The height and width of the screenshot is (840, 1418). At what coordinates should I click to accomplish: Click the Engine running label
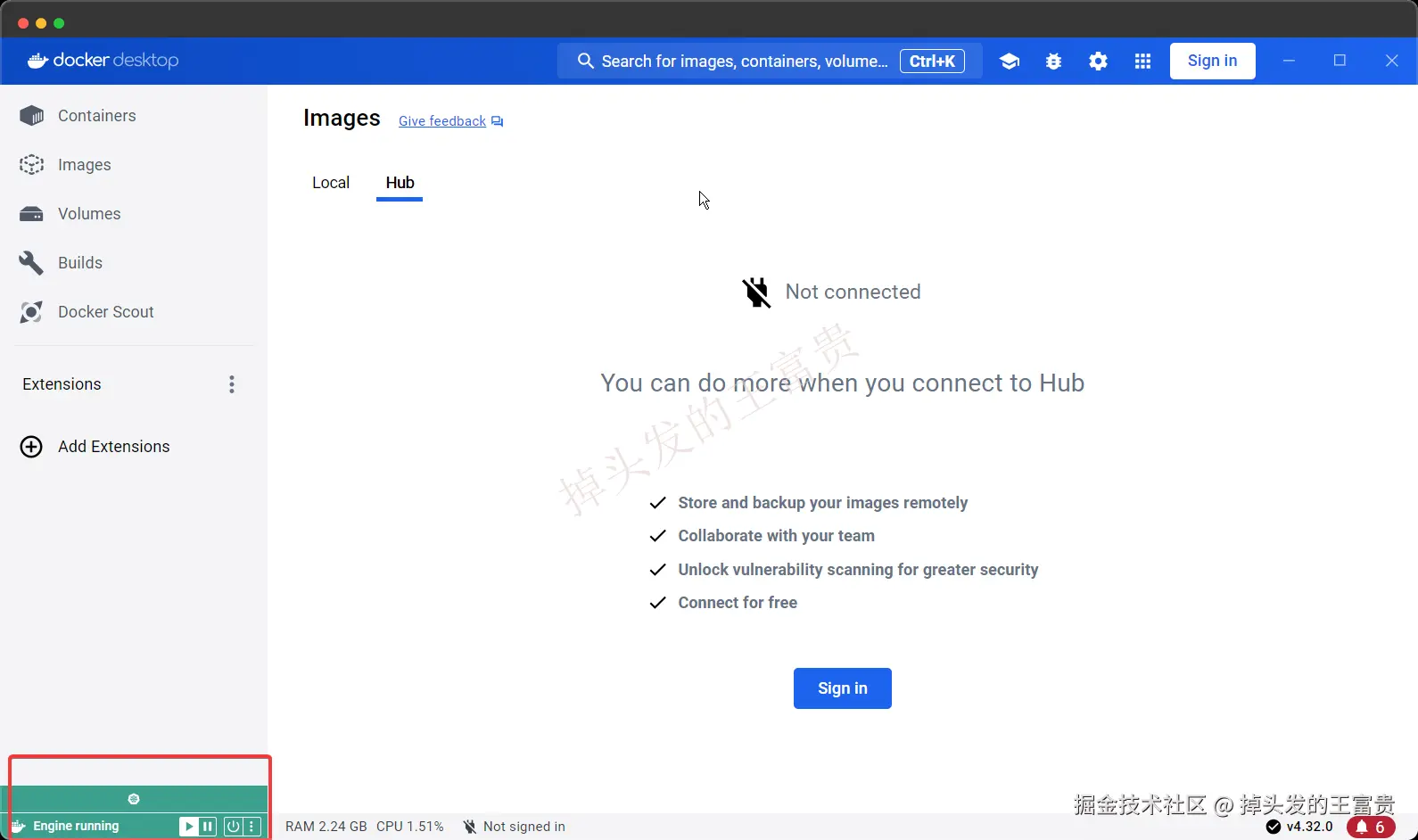click(76, 827)
